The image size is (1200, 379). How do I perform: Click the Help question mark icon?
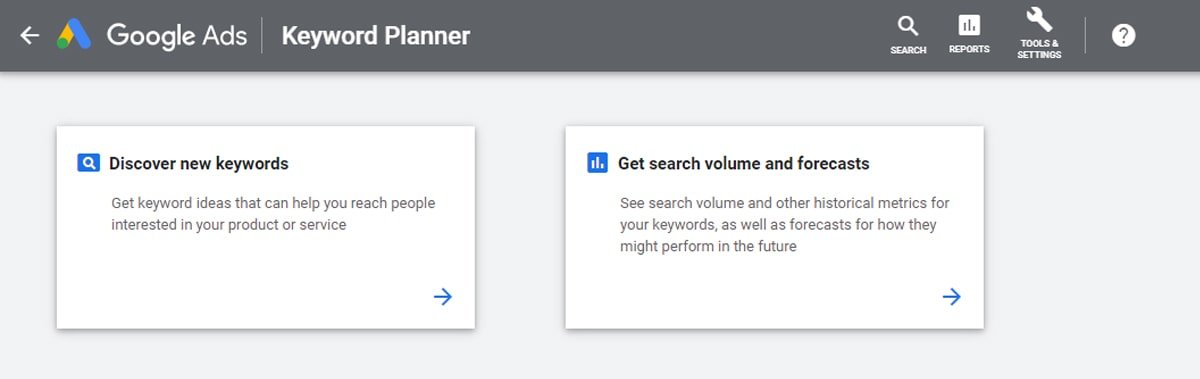[x=1124, y=36]
